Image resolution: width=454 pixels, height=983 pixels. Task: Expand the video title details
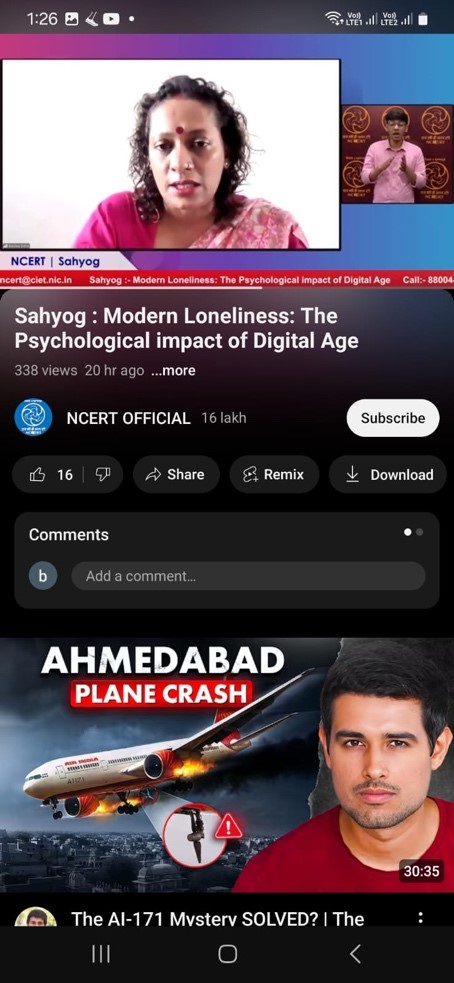coord(186,328)
